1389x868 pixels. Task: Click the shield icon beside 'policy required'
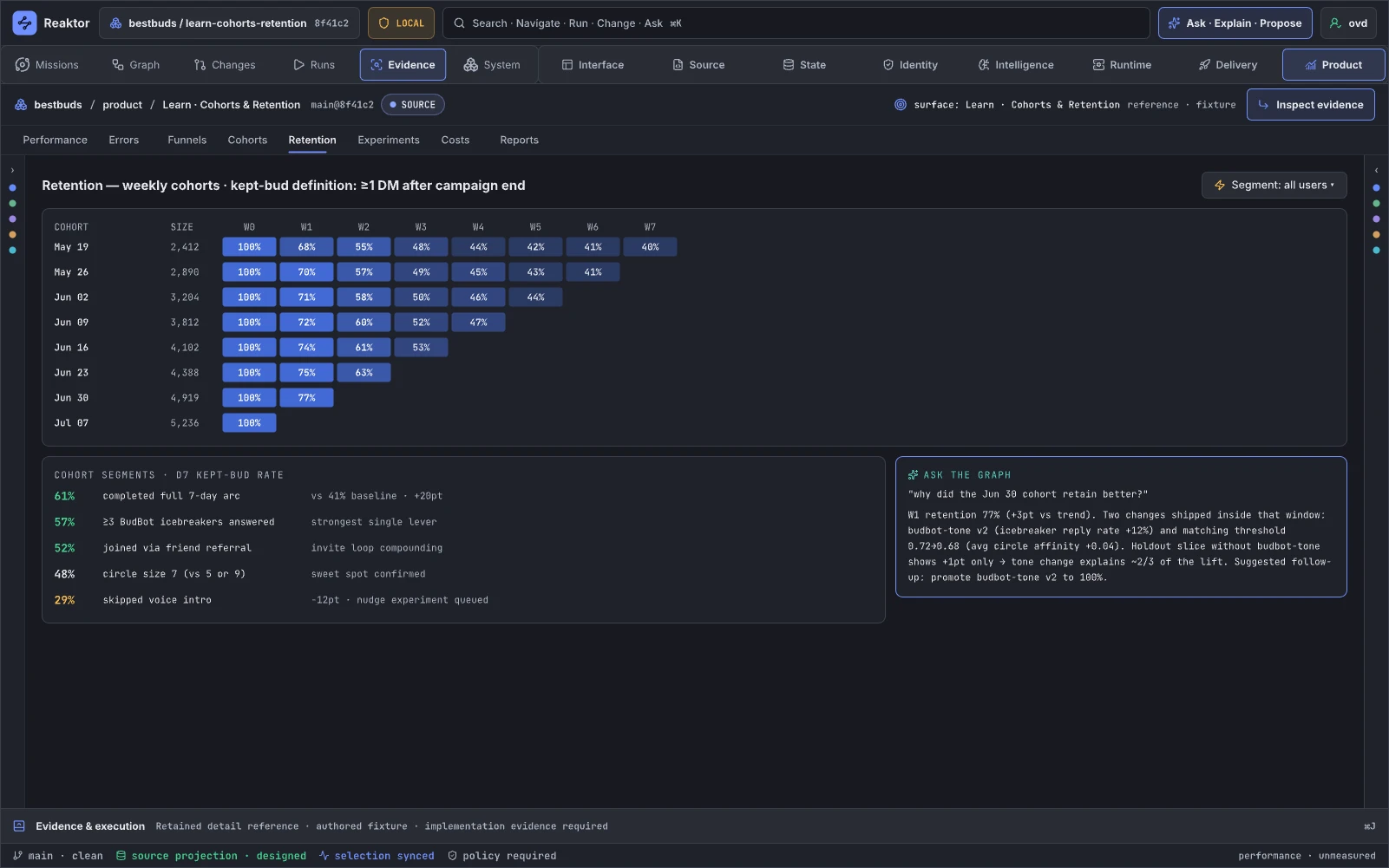click(x=452, y=856)
